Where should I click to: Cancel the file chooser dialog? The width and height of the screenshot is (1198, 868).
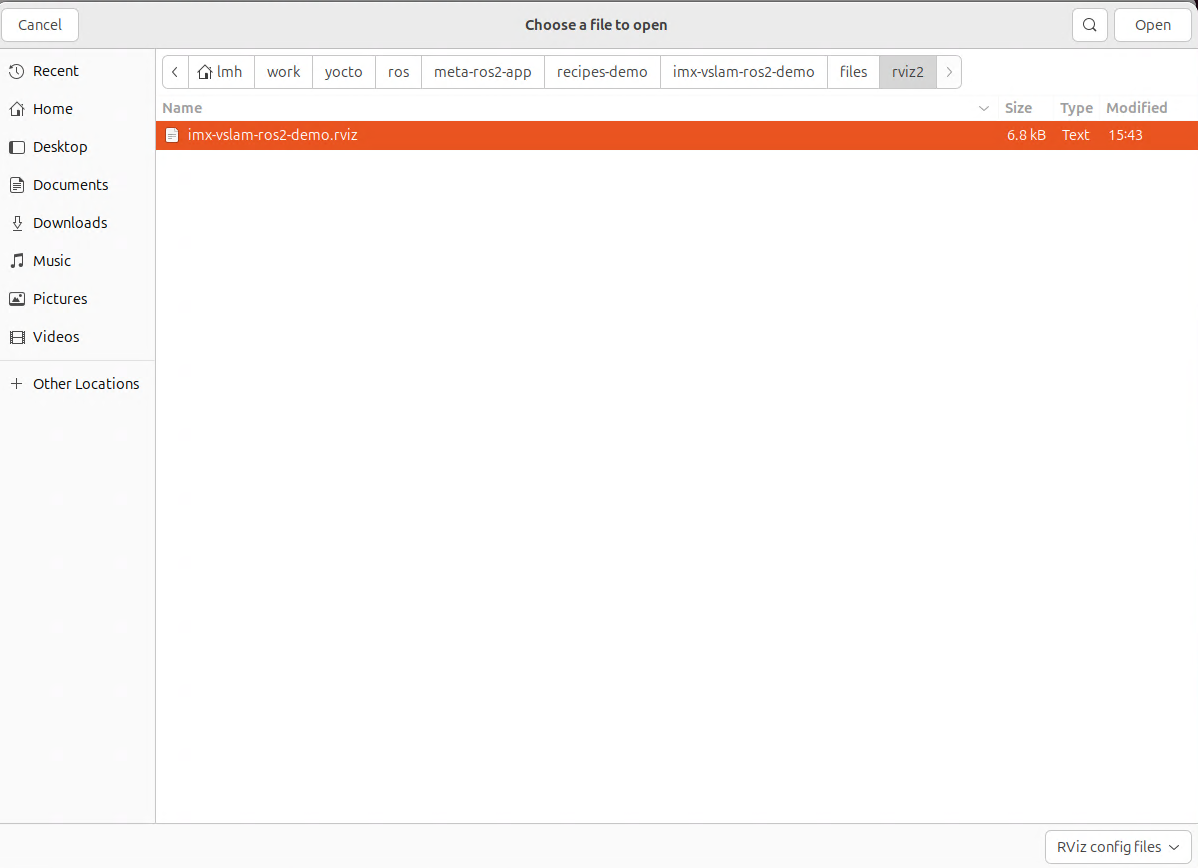pos(40,25)
